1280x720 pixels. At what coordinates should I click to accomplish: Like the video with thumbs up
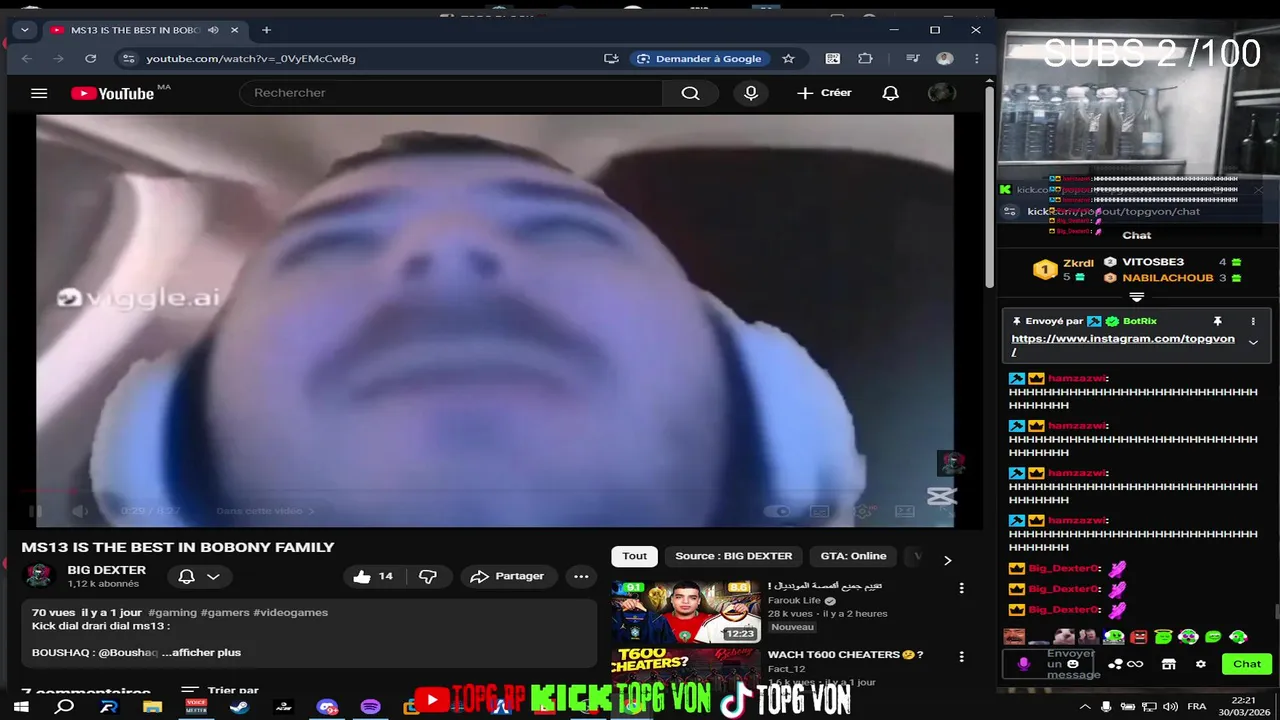coord(372,576)
